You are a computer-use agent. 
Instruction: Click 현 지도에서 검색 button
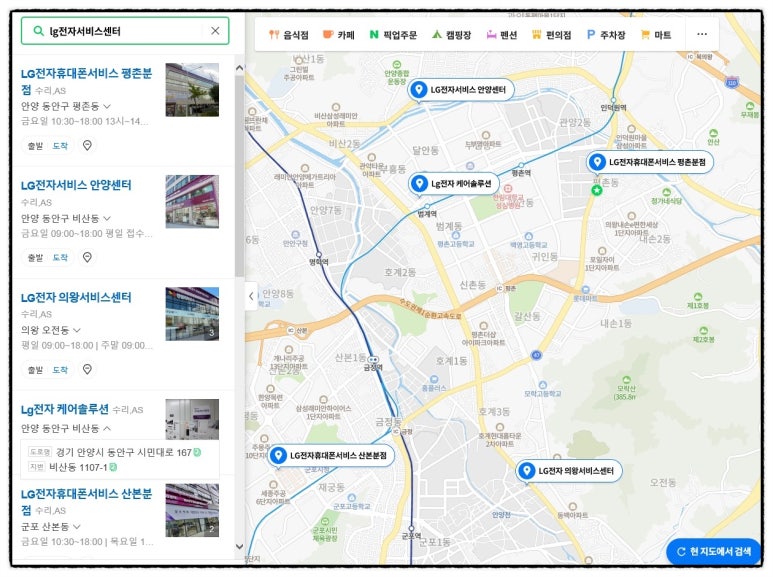pos(714,551)
